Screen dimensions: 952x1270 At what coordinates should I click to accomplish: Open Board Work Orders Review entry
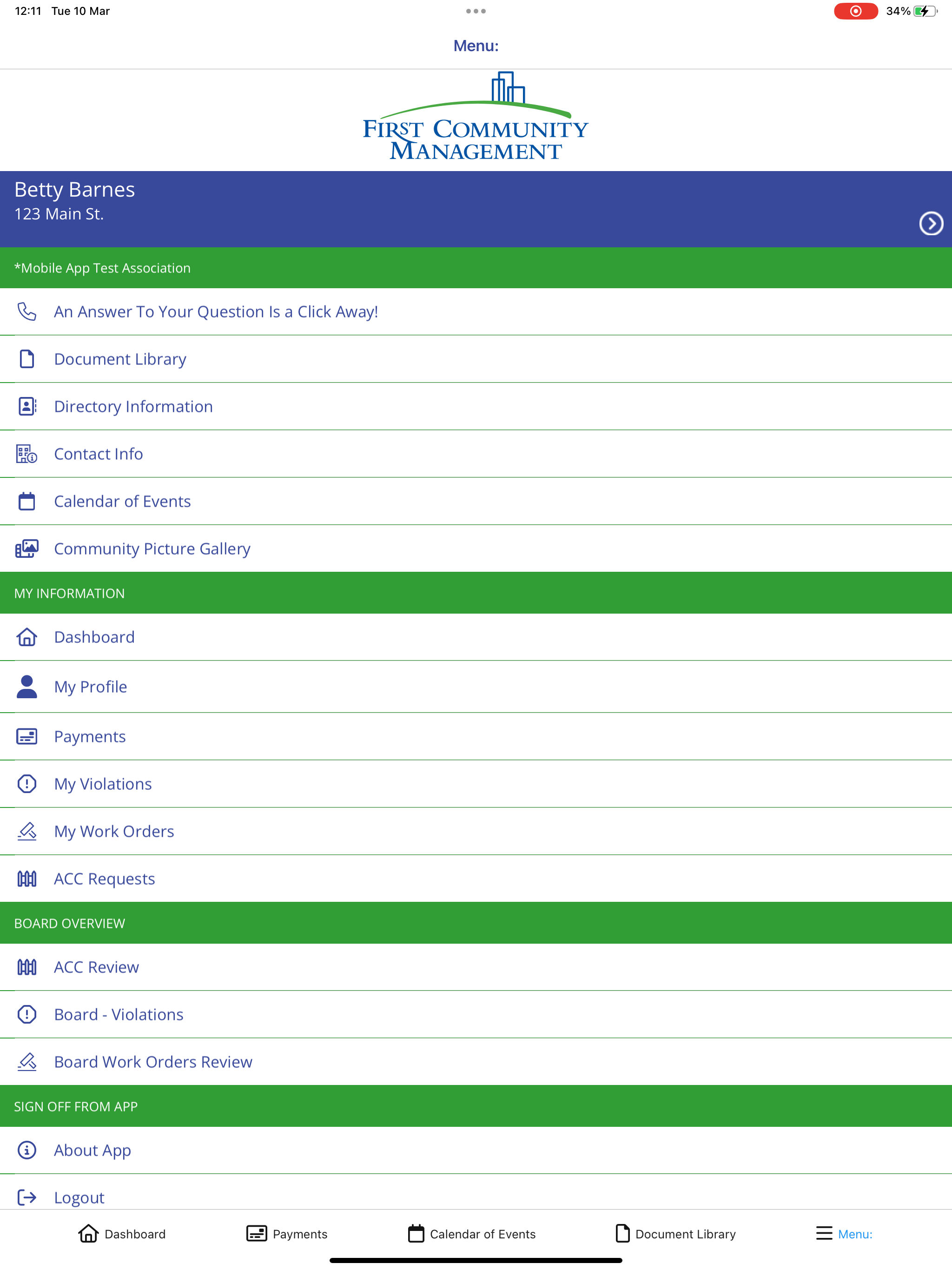pyautogui.click(x=476, y=1062)
